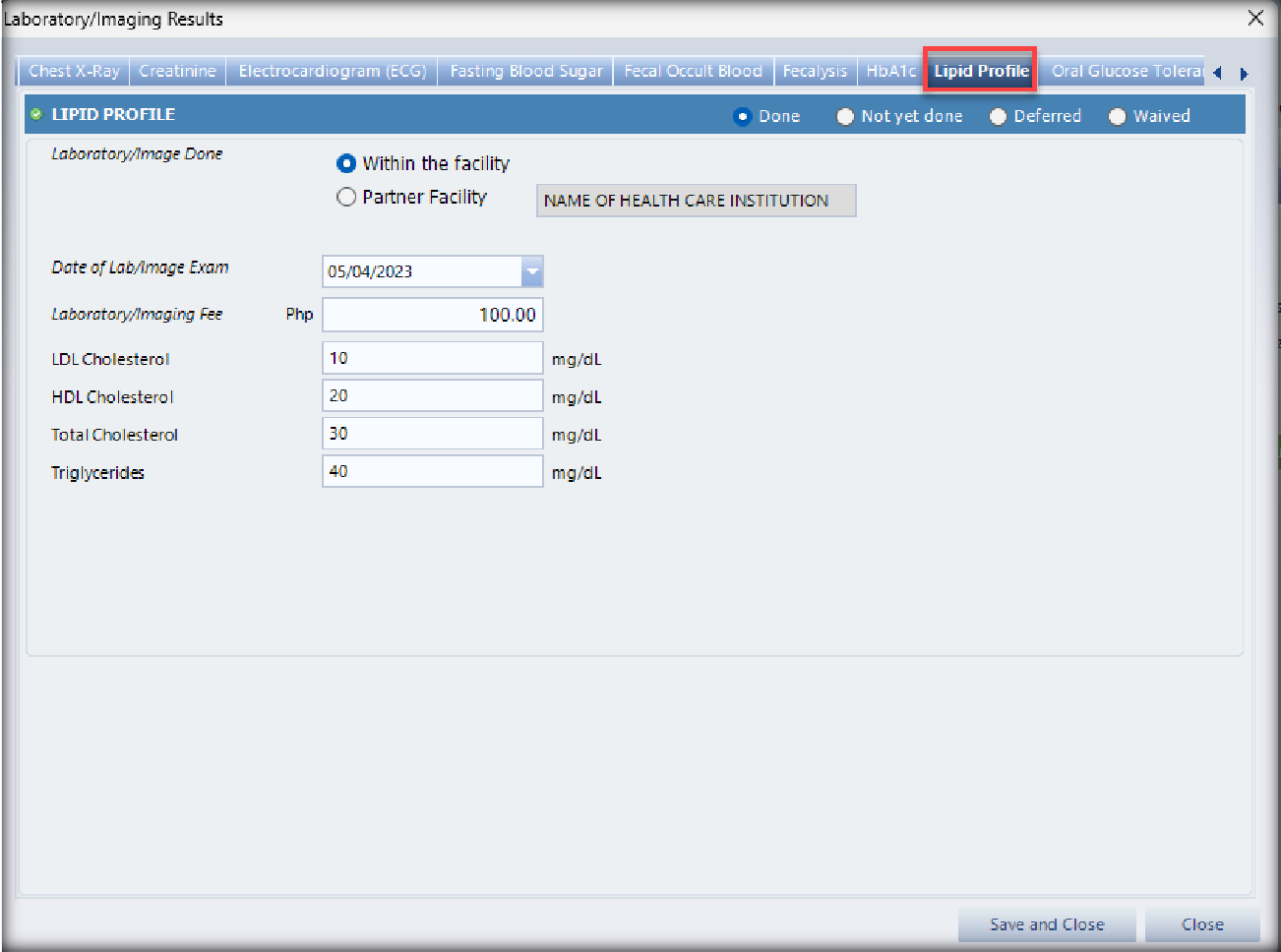Close the Laboratory/Imaging Results window
1281x952 pixels.
(x=1255, y=18)
